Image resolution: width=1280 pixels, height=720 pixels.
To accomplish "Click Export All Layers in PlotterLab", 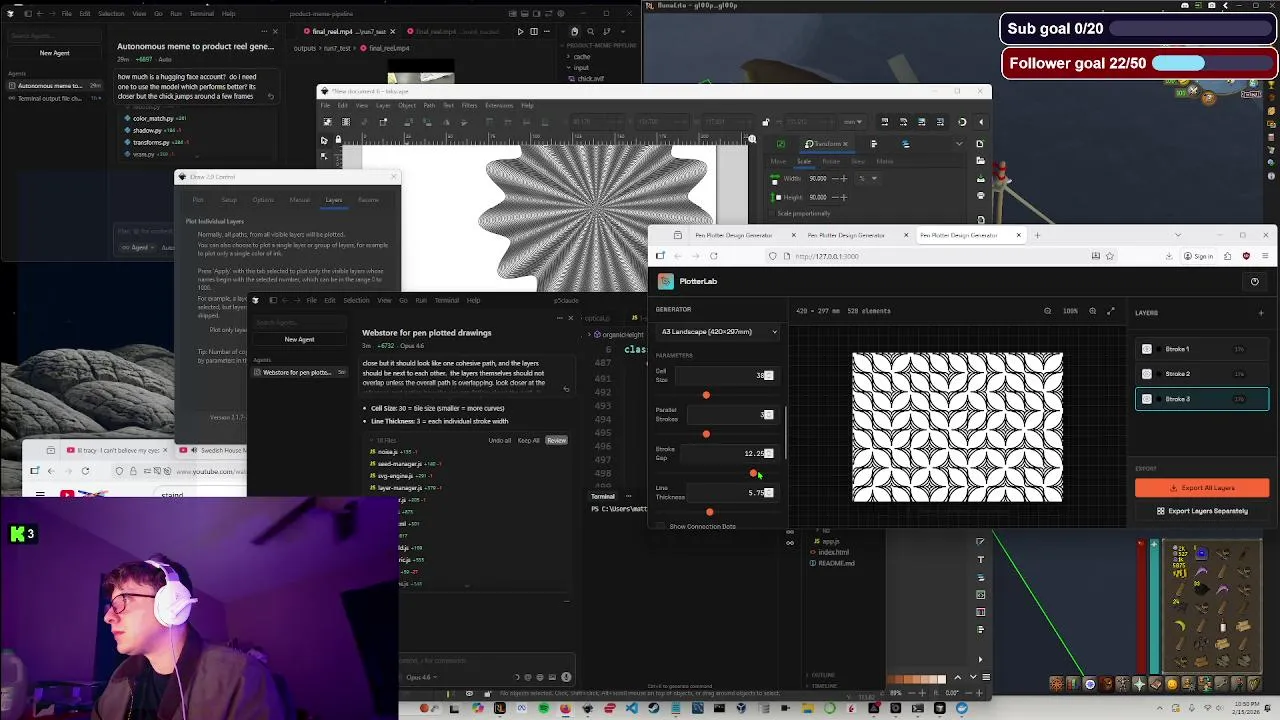I will tap(1202, 488).
